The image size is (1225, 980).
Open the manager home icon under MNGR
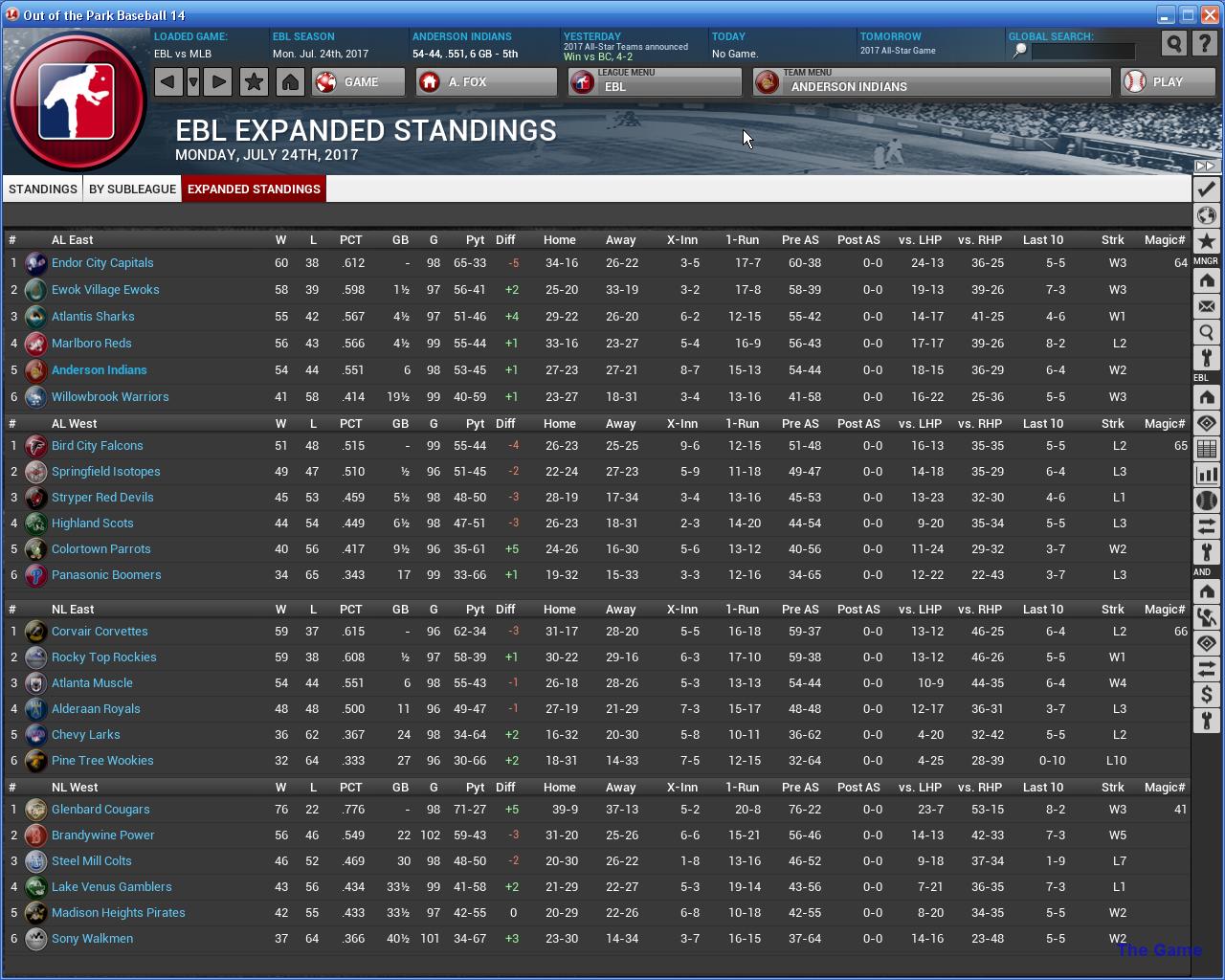[1206, 280]
